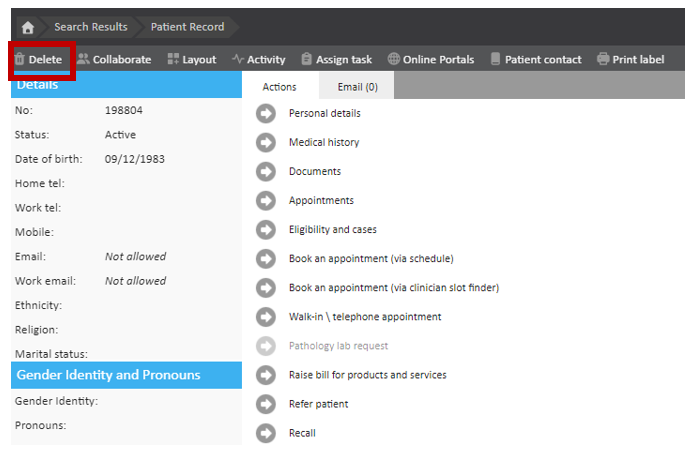Click Print label printer icon

[603, 60]
